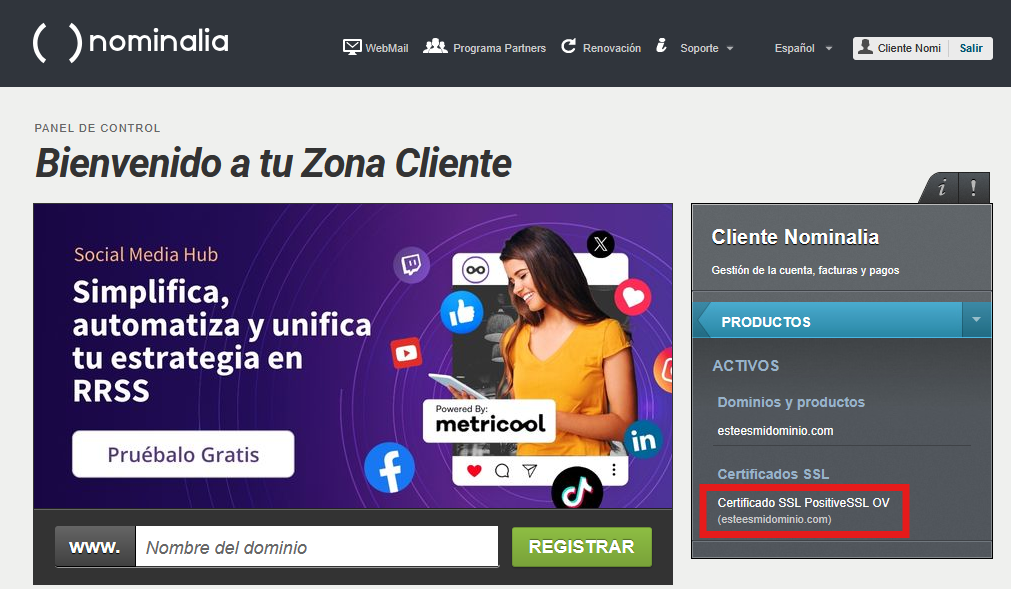
Task: Click the TikTok icon in the banner
Action: [x=577, y=490]
